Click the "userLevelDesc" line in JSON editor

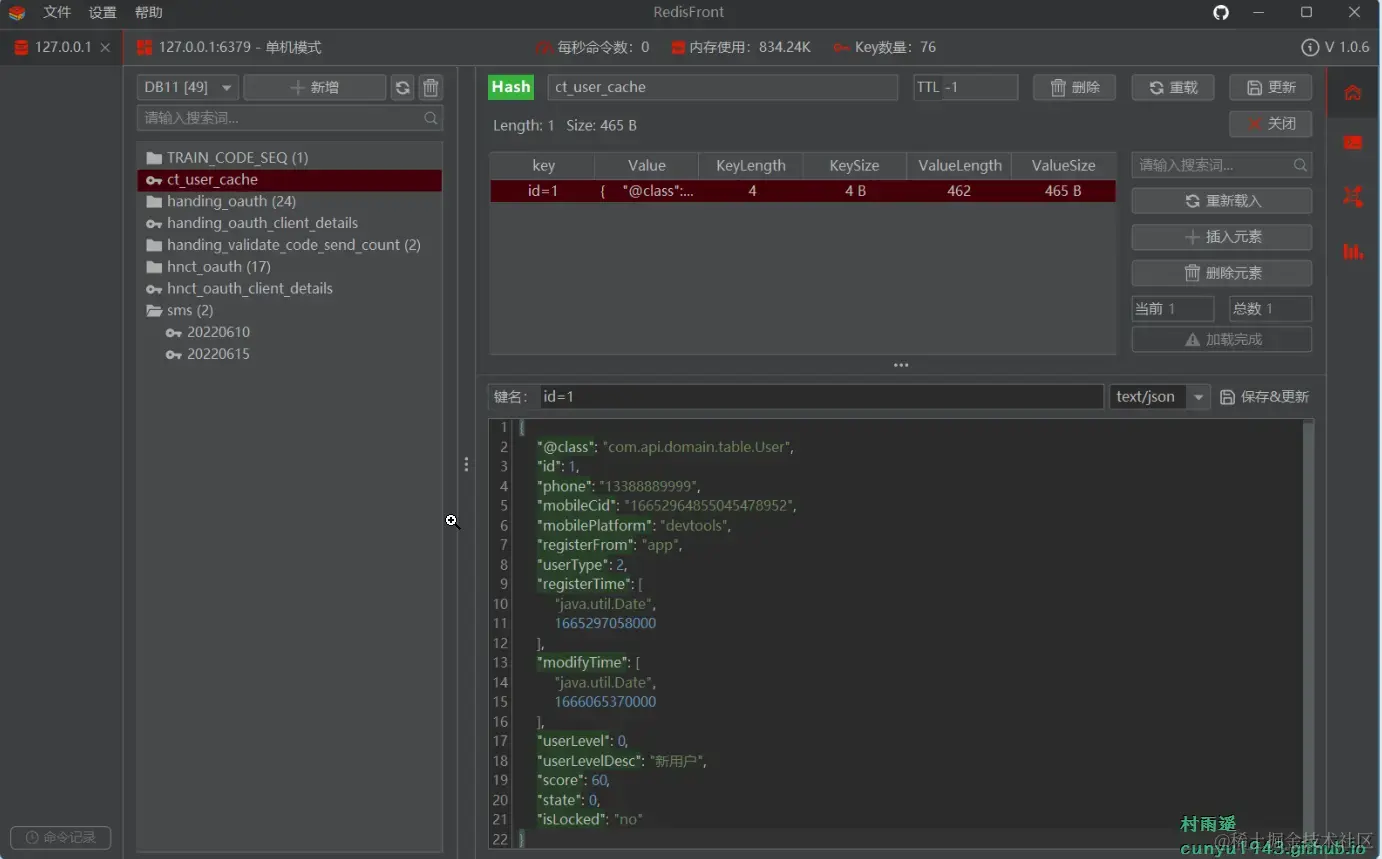point(622,761)
